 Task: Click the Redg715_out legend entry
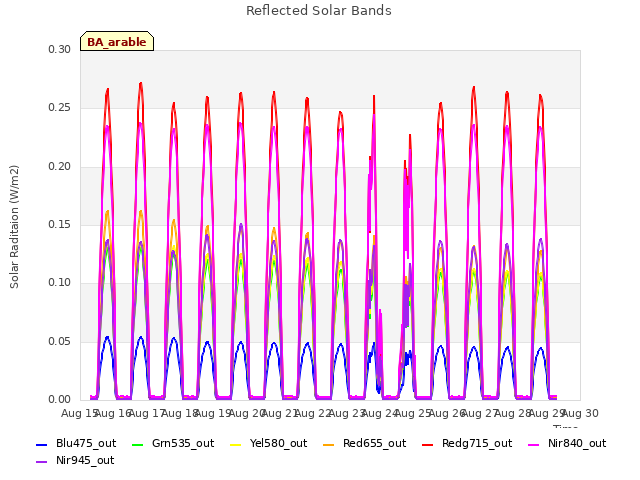467,443
